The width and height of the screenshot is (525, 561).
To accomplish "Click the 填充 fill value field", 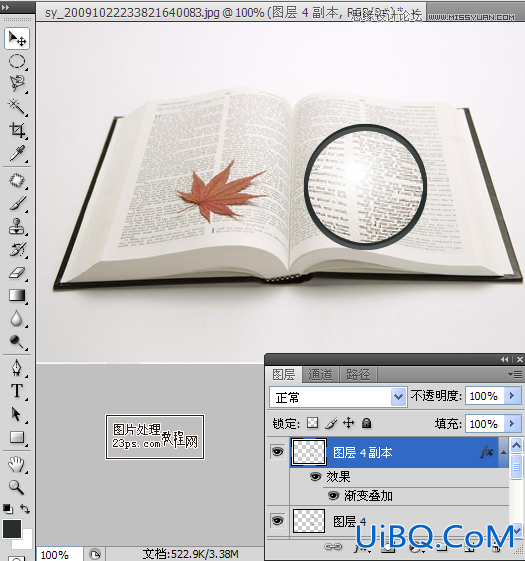I will 485,424.
